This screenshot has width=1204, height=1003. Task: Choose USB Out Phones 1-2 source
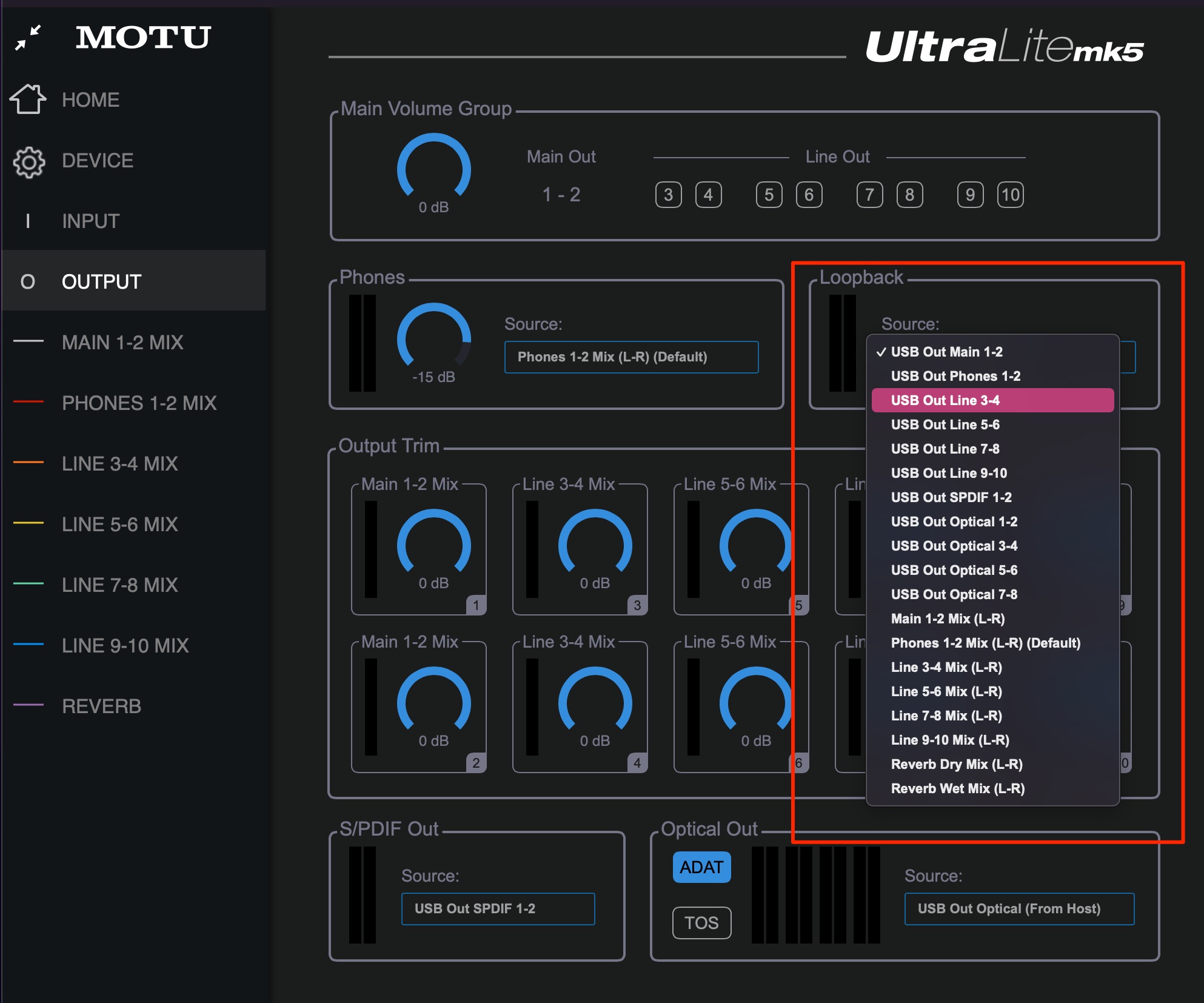click(x=993, y=376)
